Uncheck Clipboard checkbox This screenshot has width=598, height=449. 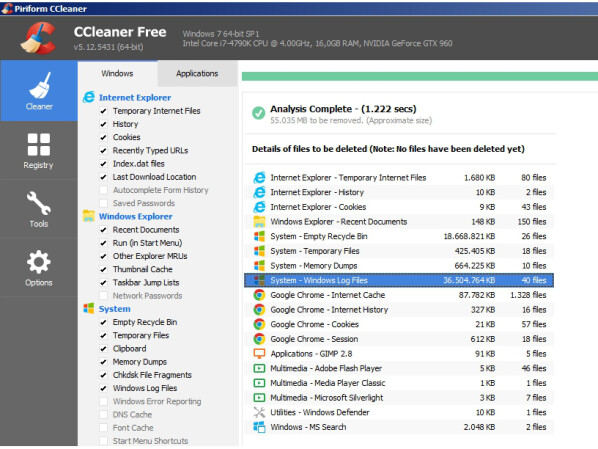(103, 349)
